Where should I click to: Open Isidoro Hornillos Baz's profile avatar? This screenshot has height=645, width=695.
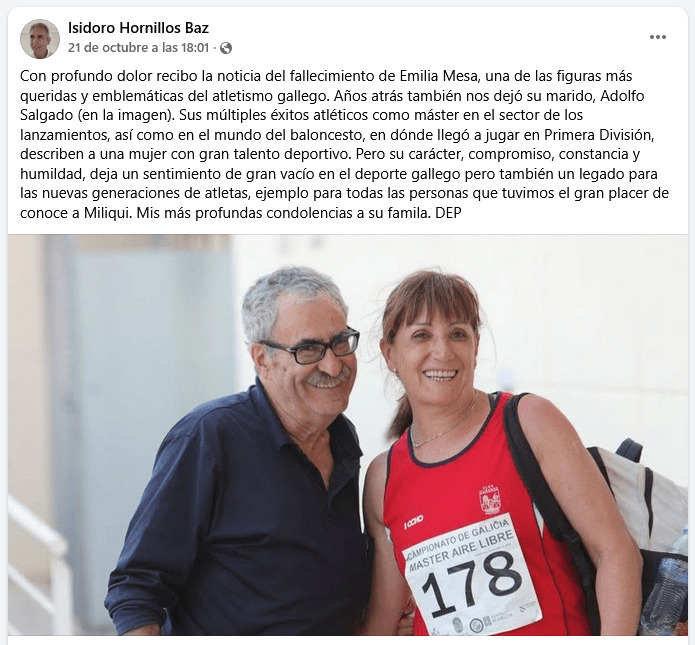40,39
